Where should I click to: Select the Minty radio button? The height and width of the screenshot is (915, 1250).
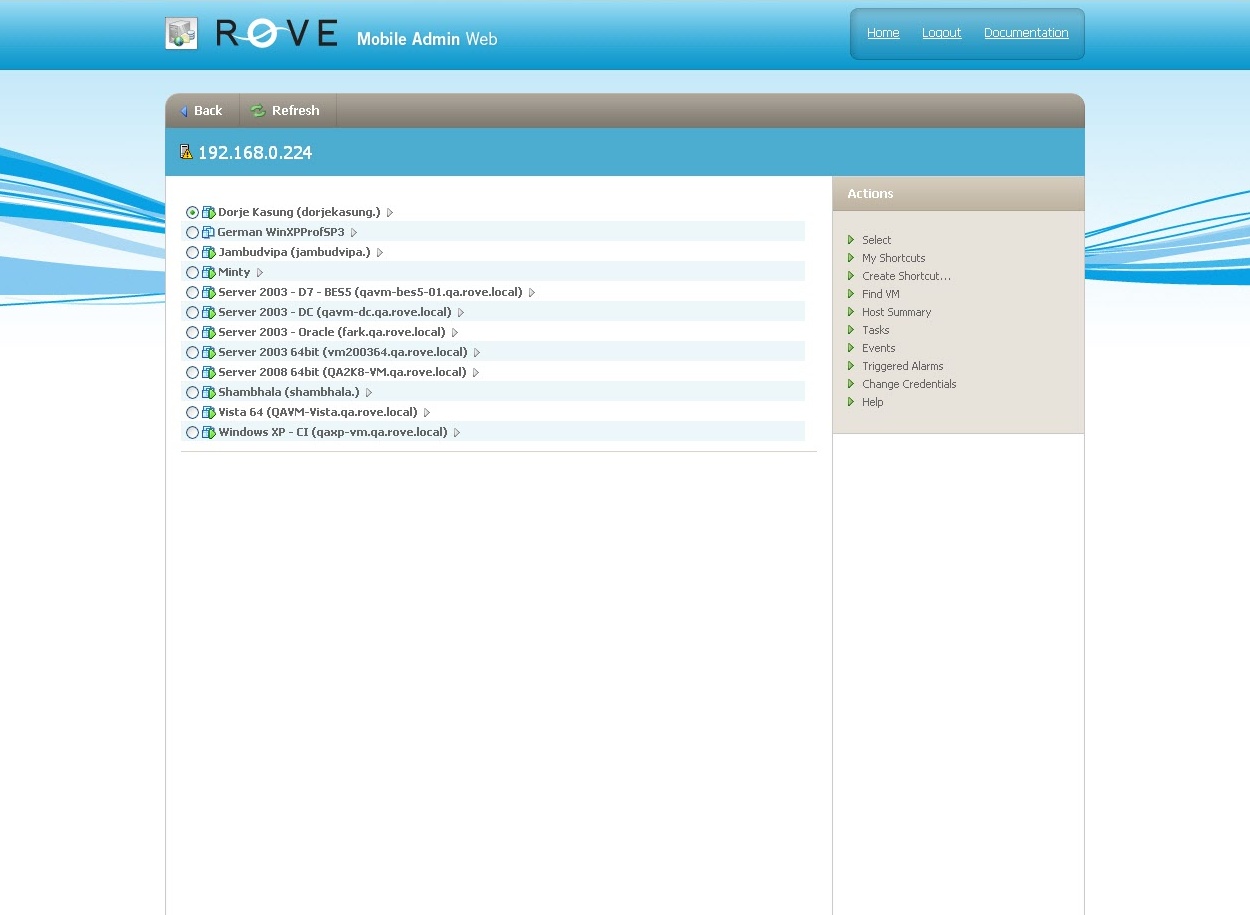click(192, 272)
